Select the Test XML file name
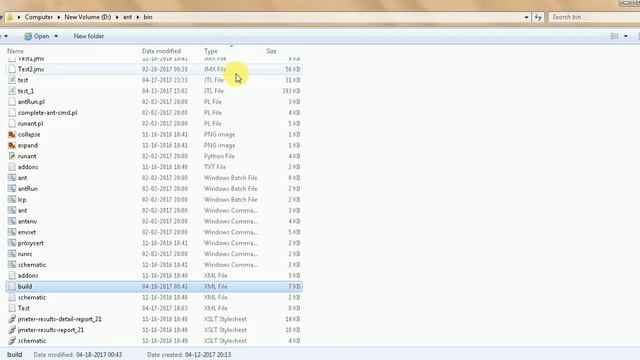The width and height of the screenshot is (640, 360). coord(24,308)
